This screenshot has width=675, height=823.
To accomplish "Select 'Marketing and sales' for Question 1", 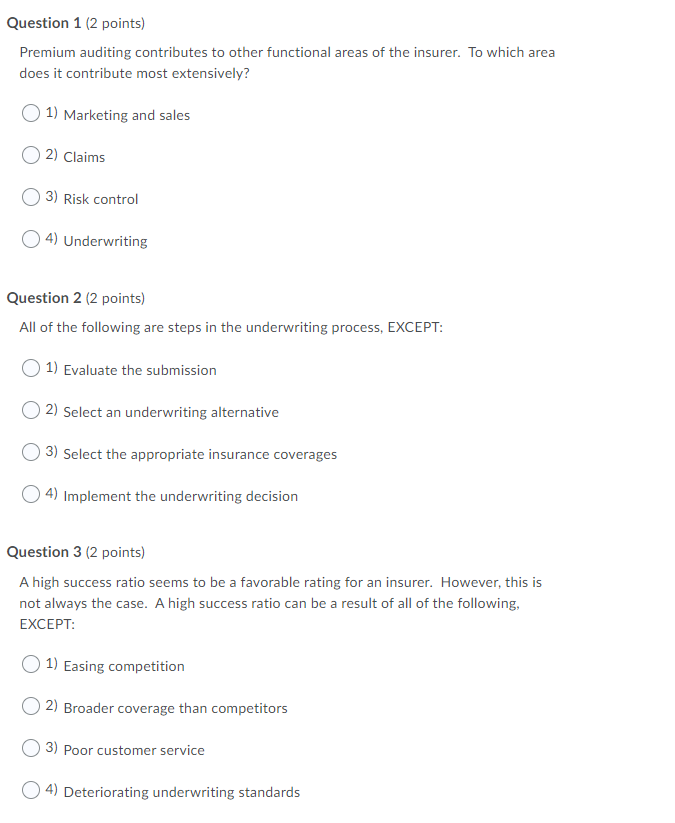I will click(x=31, y=113).
